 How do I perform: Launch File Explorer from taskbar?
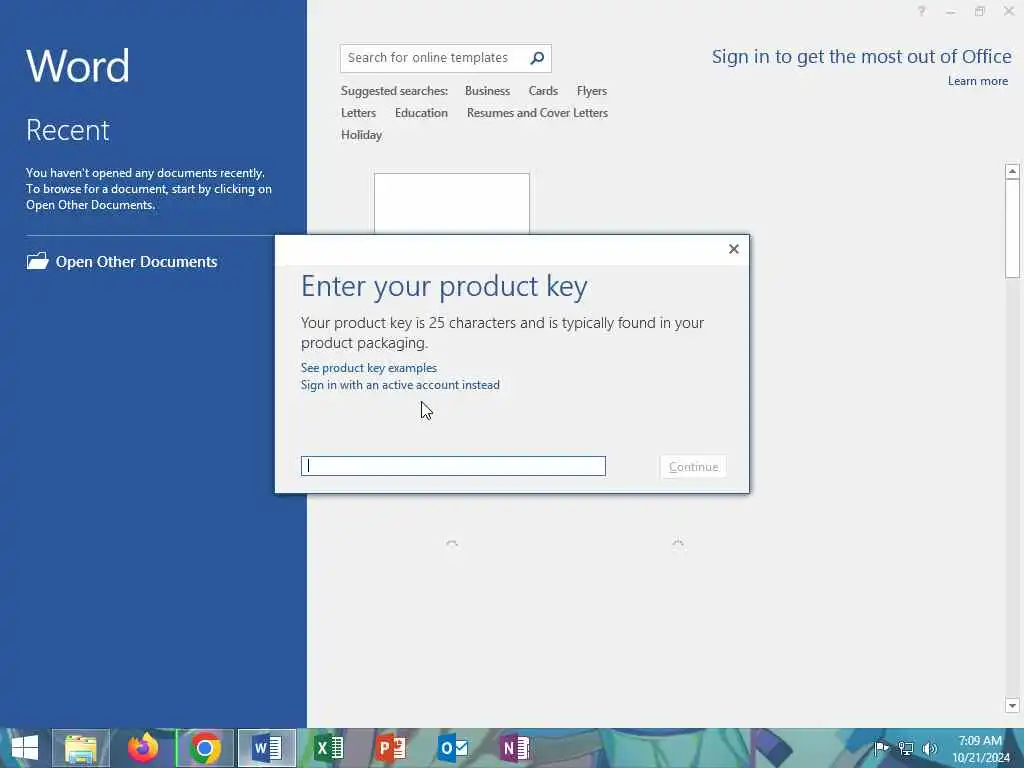[x=81, y=748]
